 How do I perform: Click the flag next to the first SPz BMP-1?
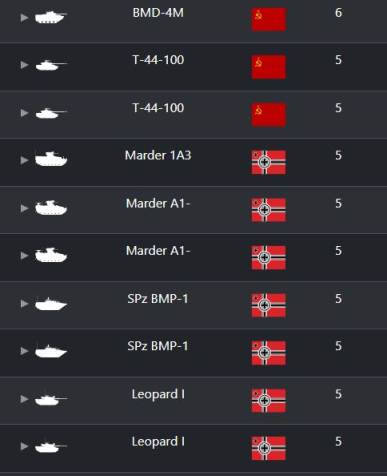coord(268,305)
